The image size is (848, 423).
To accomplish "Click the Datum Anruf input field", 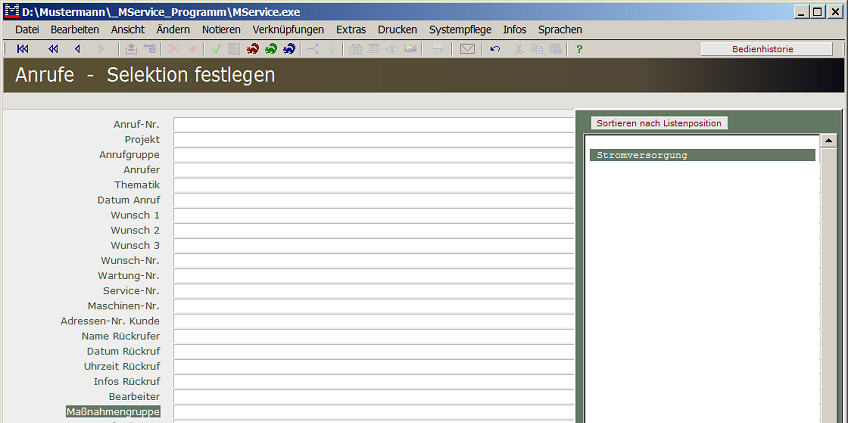I will [374, 200].
